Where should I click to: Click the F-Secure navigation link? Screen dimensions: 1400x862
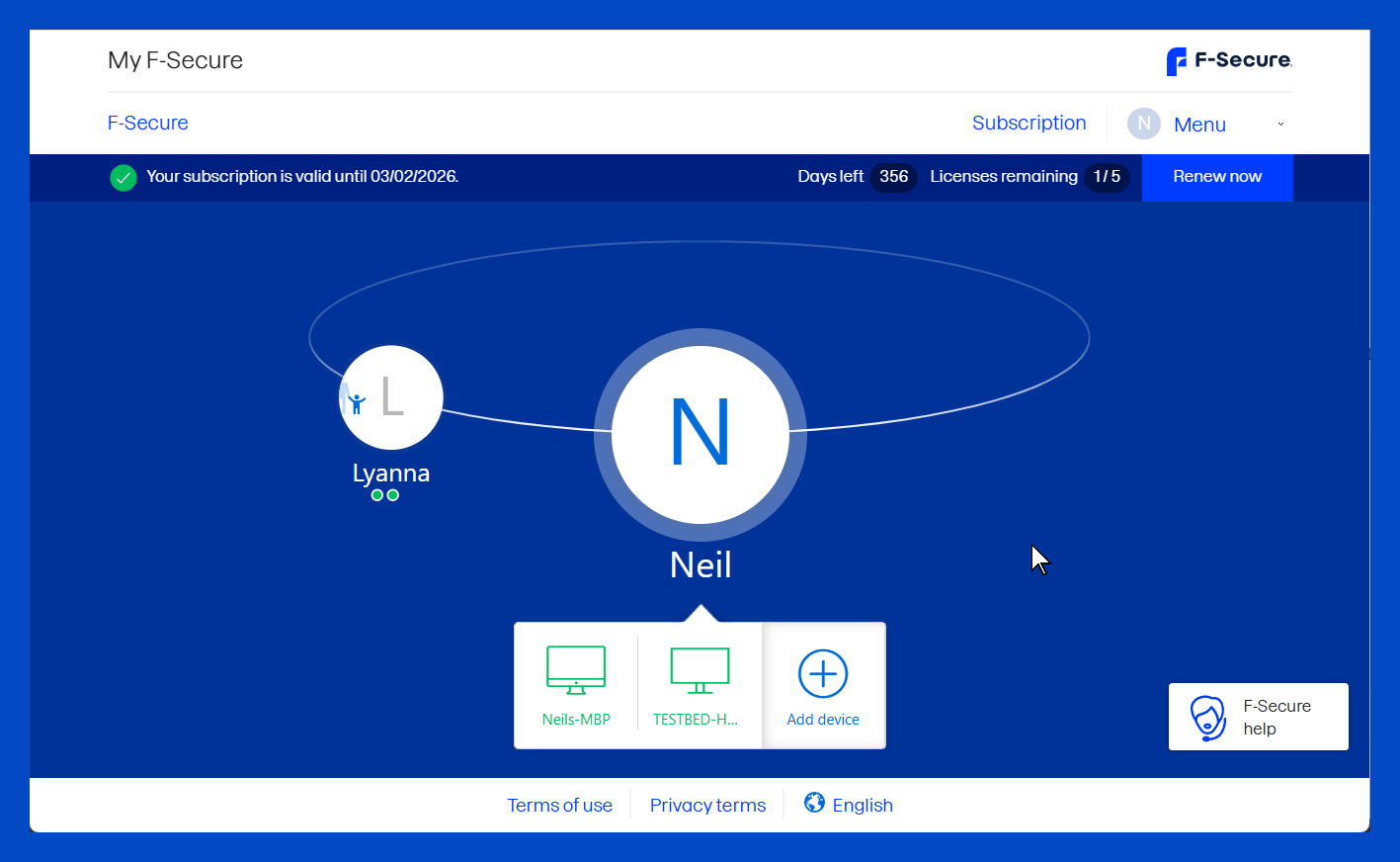[x=148, y=123]
